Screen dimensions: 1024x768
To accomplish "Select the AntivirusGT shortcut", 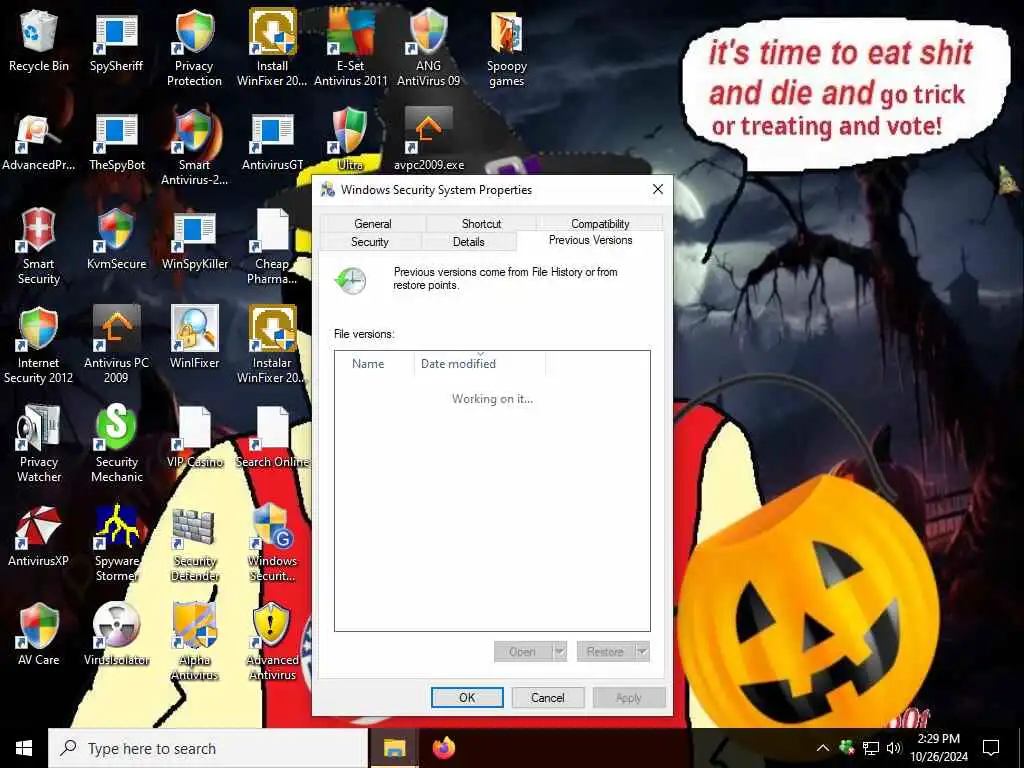I will [x=272, y=142].
